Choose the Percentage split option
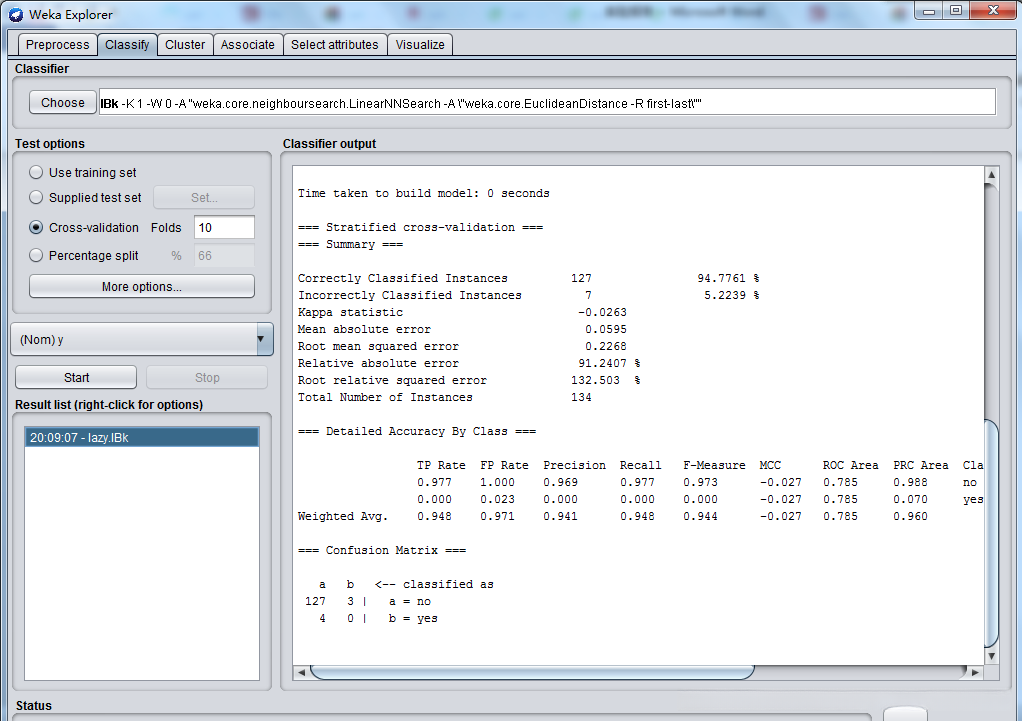 pyautogui.click(x=37, y=256)
